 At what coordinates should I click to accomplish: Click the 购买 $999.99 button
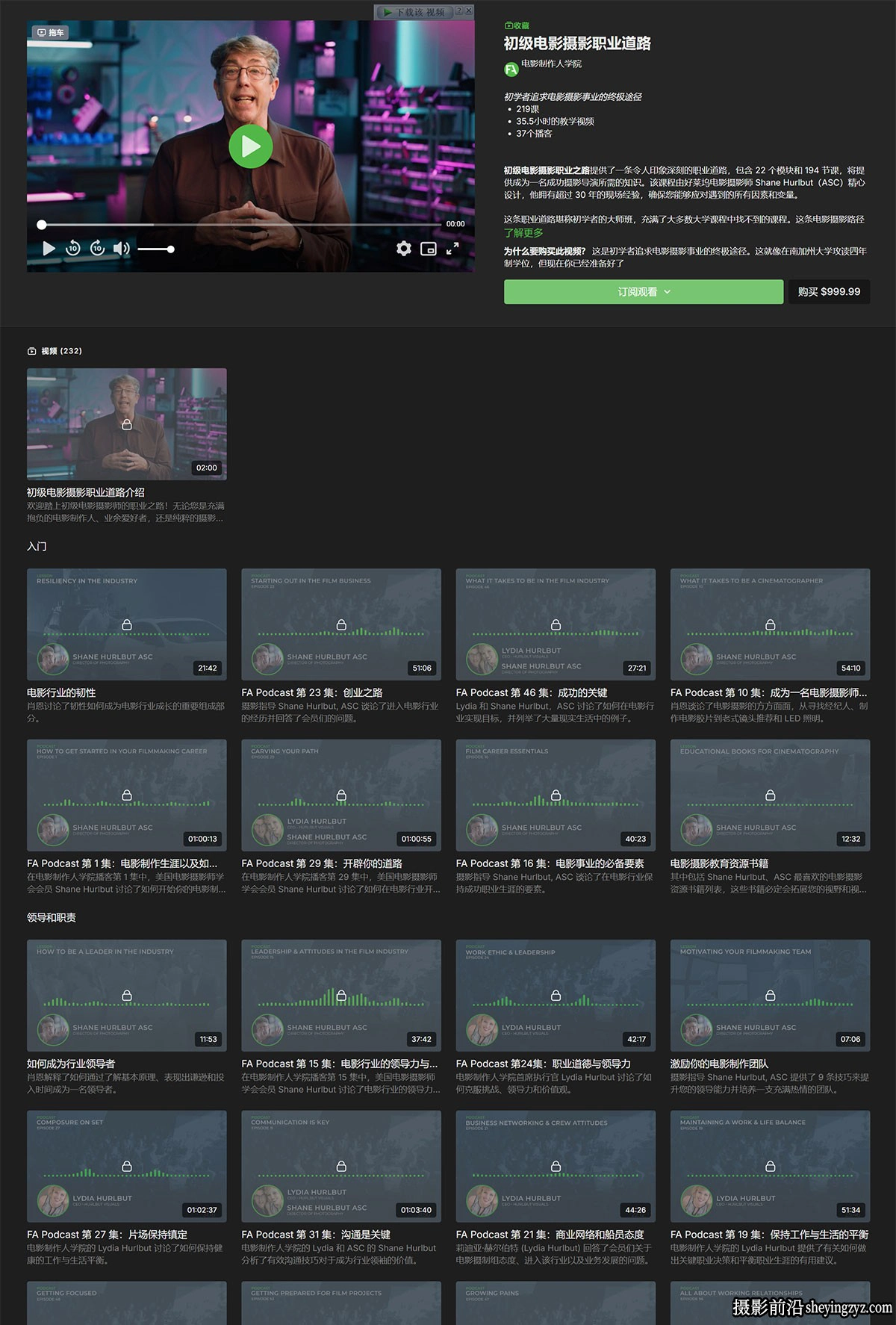(829, 292)
